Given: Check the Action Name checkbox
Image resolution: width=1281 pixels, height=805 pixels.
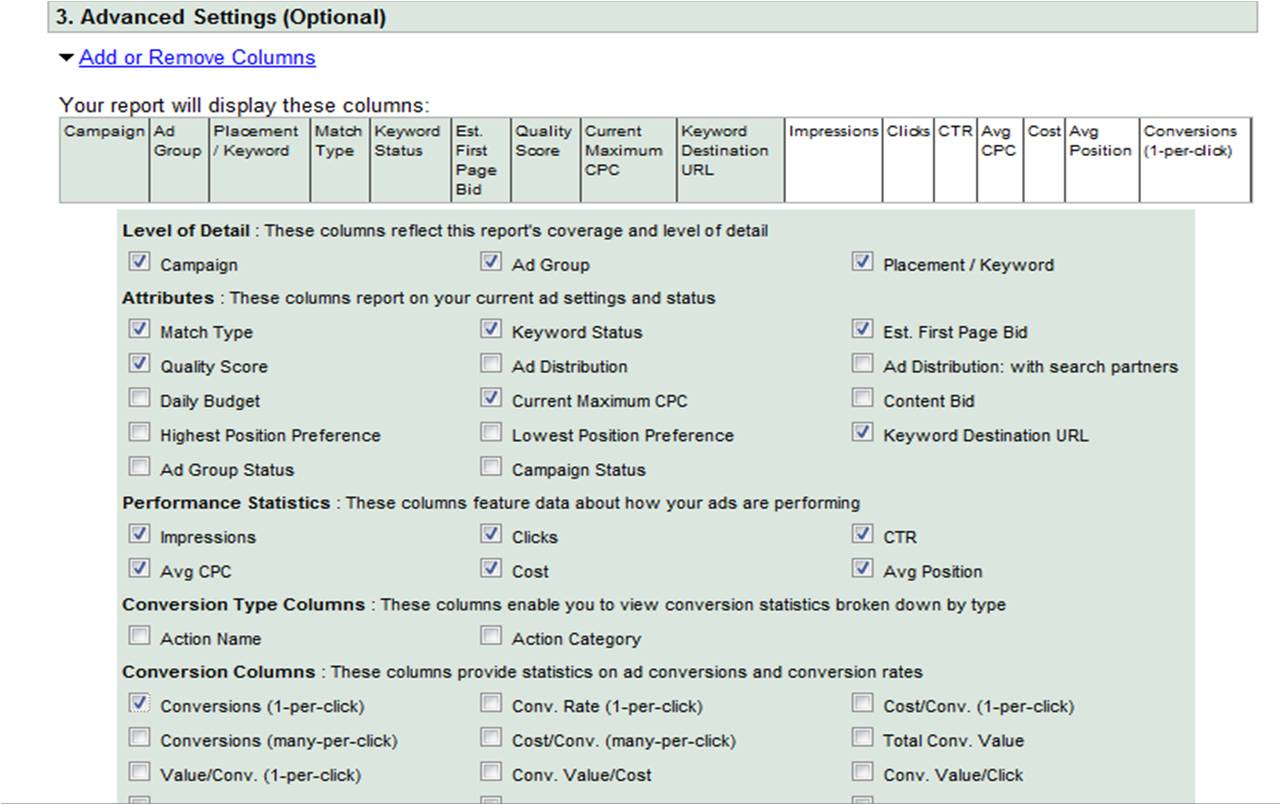Looking at the screenshot, I should [x=139, y=637].
